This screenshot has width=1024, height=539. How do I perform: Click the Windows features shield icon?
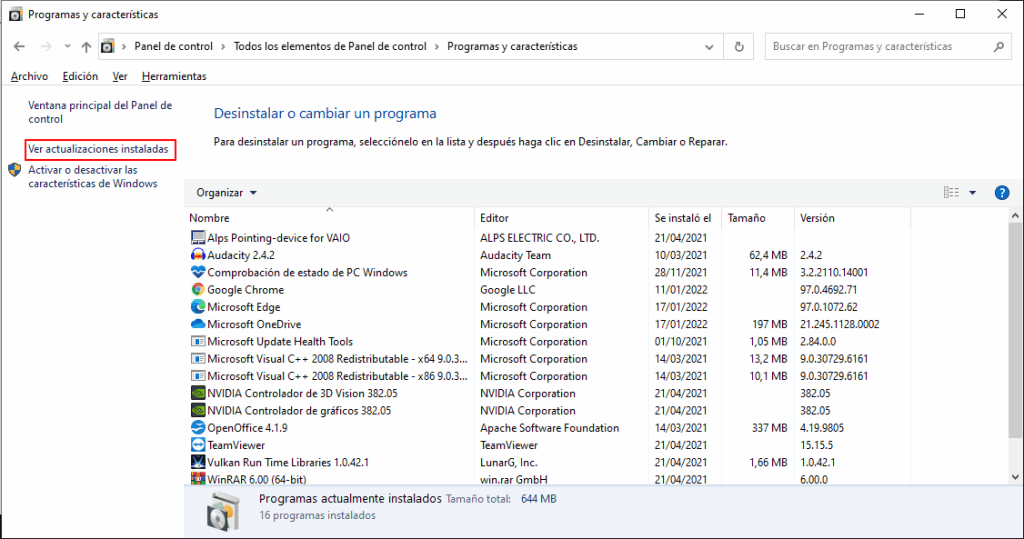point(14,170)
